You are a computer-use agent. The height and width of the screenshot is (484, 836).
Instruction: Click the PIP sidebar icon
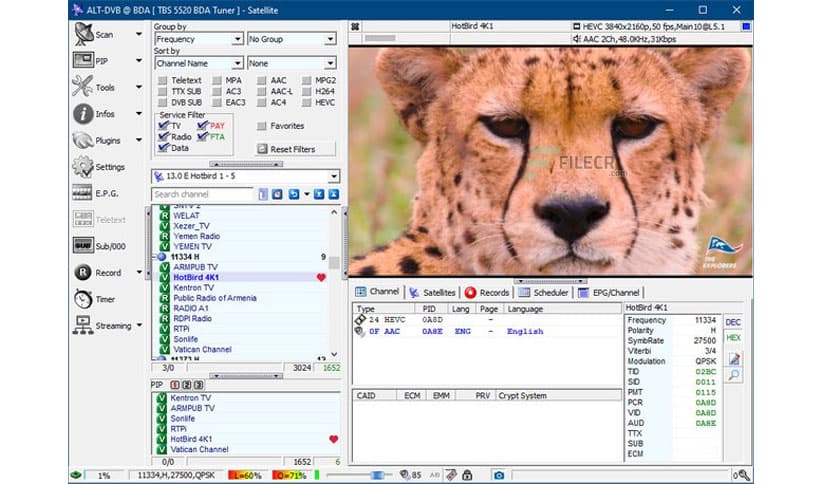[x=83, y=60]
